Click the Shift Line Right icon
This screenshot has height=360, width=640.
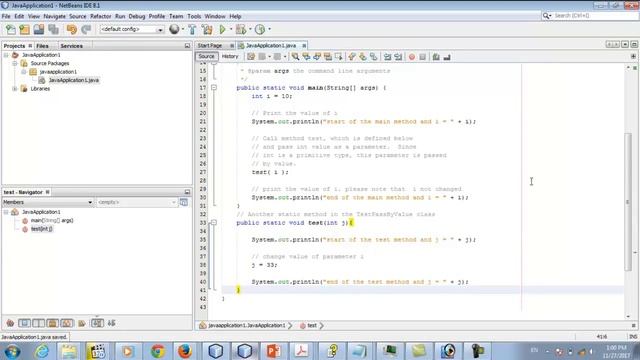pyautogui.click(x=398, y=57)
